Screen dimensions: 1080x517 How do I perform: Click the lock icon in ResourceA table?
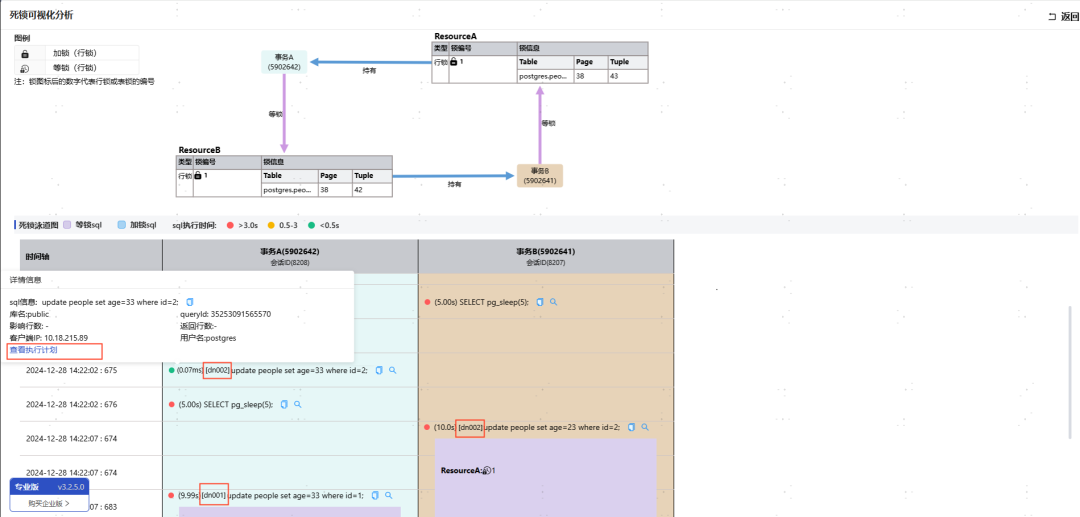(454, 62)
